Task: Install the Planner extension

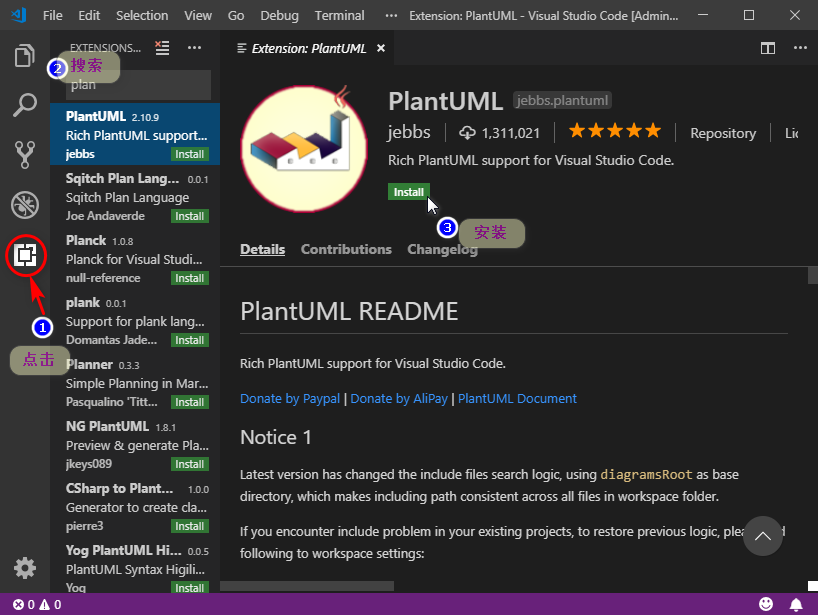Action: pos(189,403)
